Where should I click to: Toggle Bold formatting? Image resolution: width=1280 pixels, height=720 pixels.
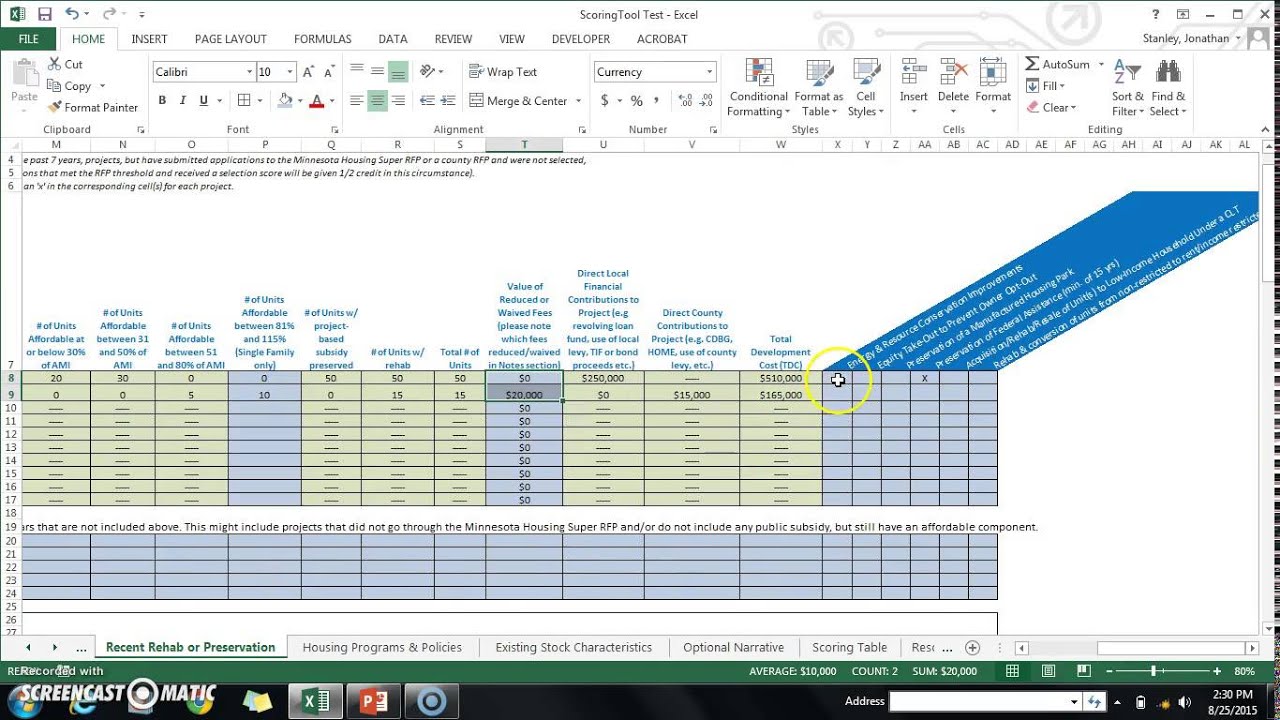click(162, 101)
